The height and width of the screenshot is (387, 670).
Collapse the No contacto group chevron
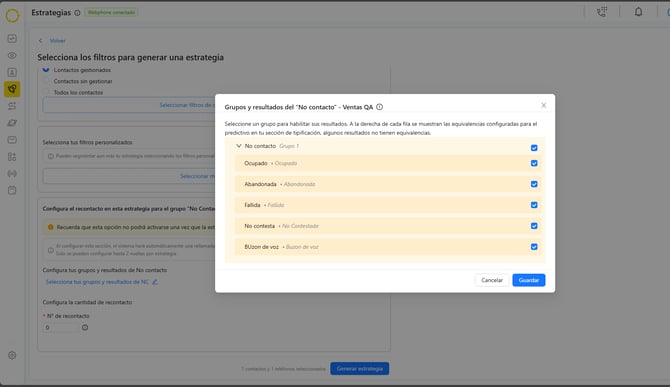coord(239,146)
